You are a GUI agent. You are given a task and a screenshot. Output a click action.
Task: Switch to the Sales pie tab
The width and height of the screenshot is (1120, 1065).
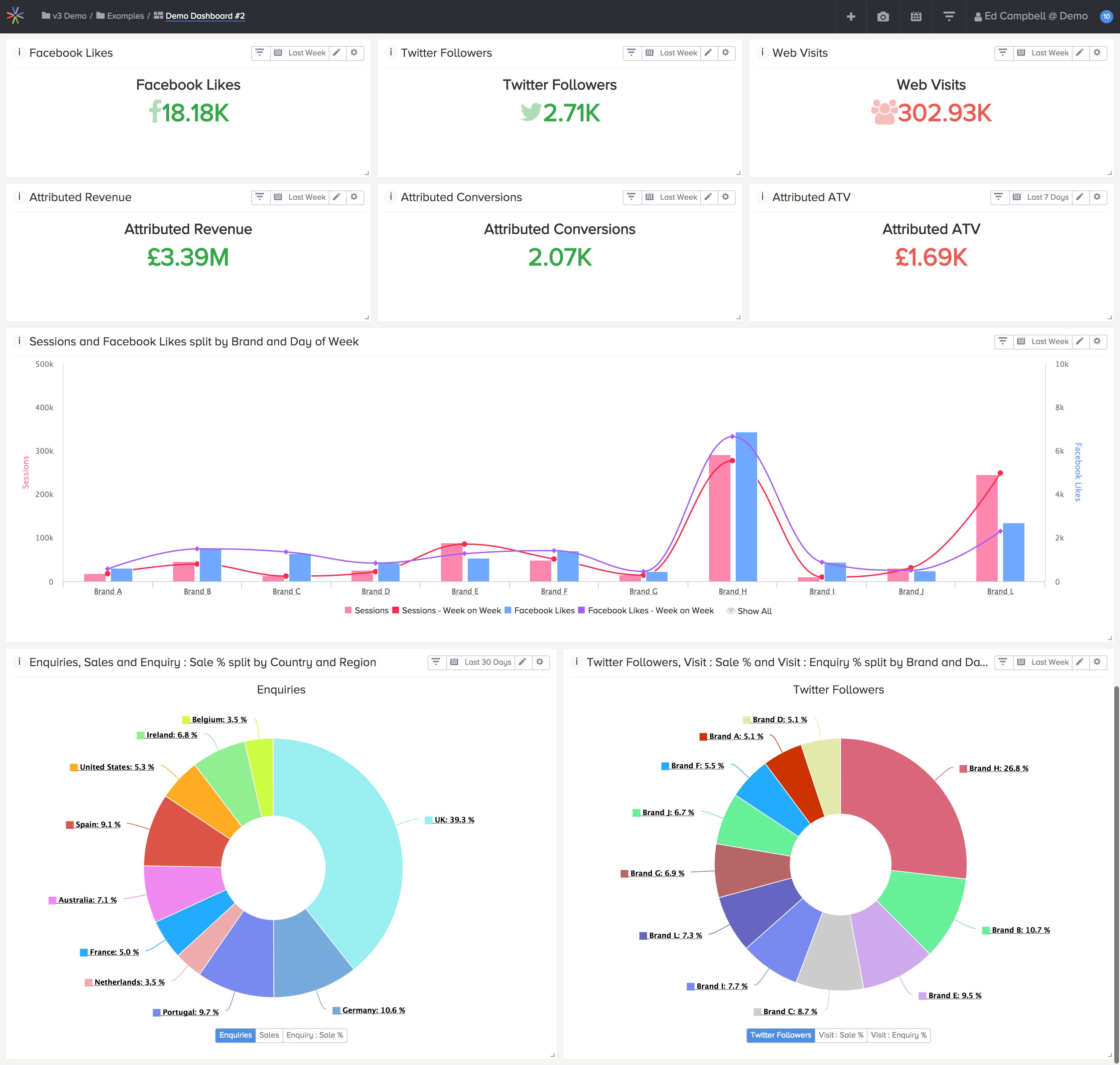pos(269,1035)
